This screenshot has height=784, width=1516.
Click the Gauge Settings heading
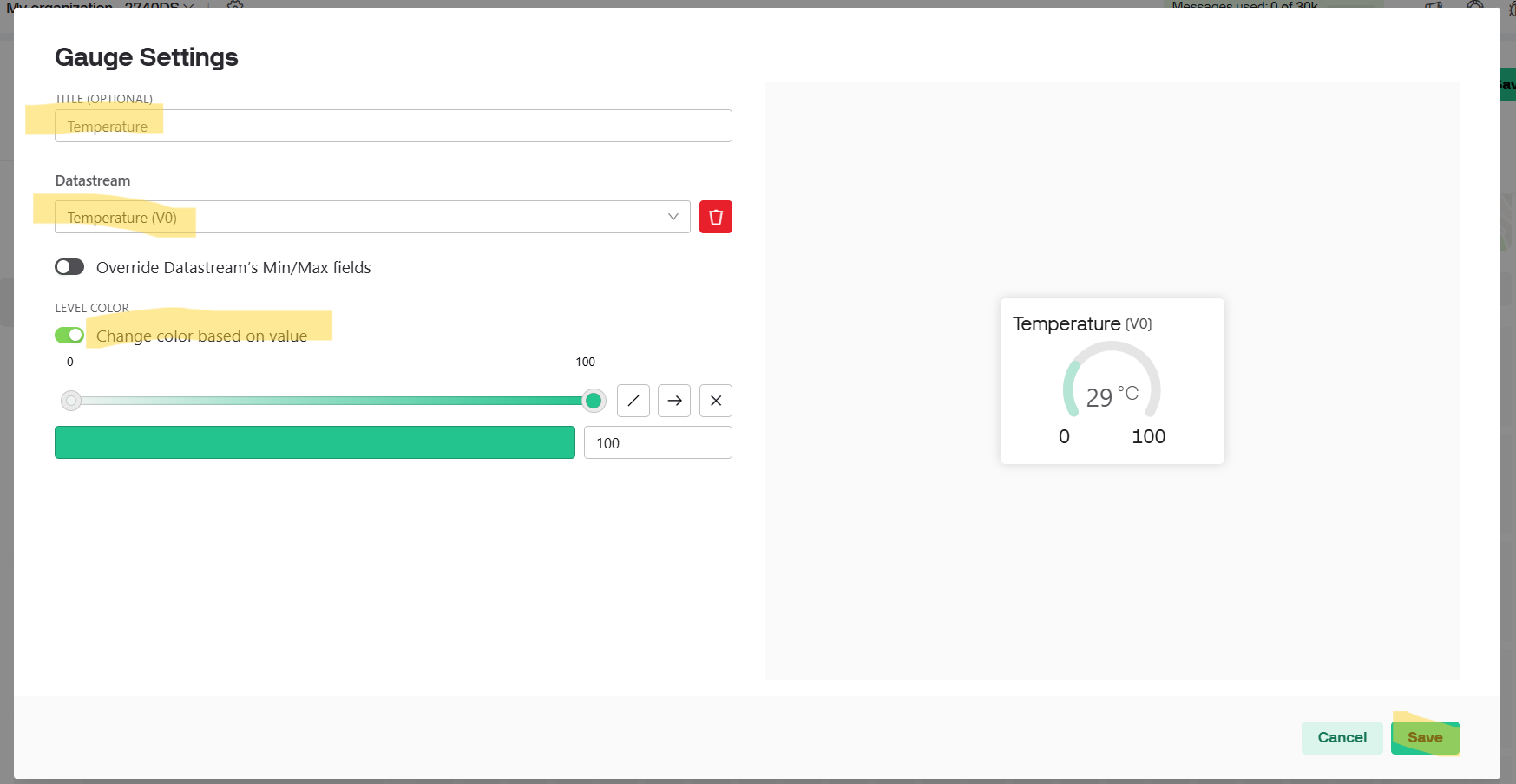pyautogui.click(x=147, y=57)
